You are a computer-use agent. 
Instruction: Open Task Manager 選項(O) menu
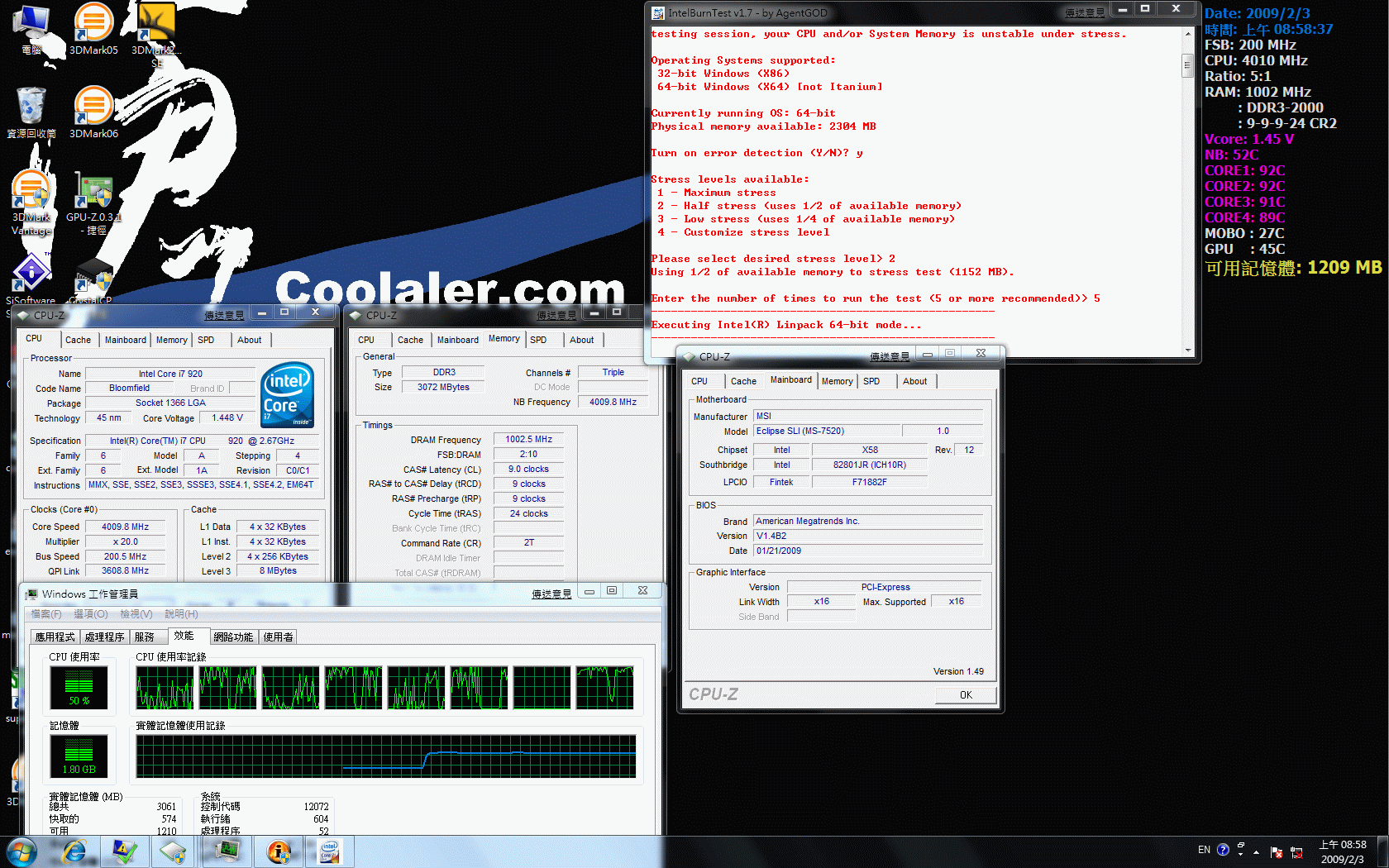(91, 614)
